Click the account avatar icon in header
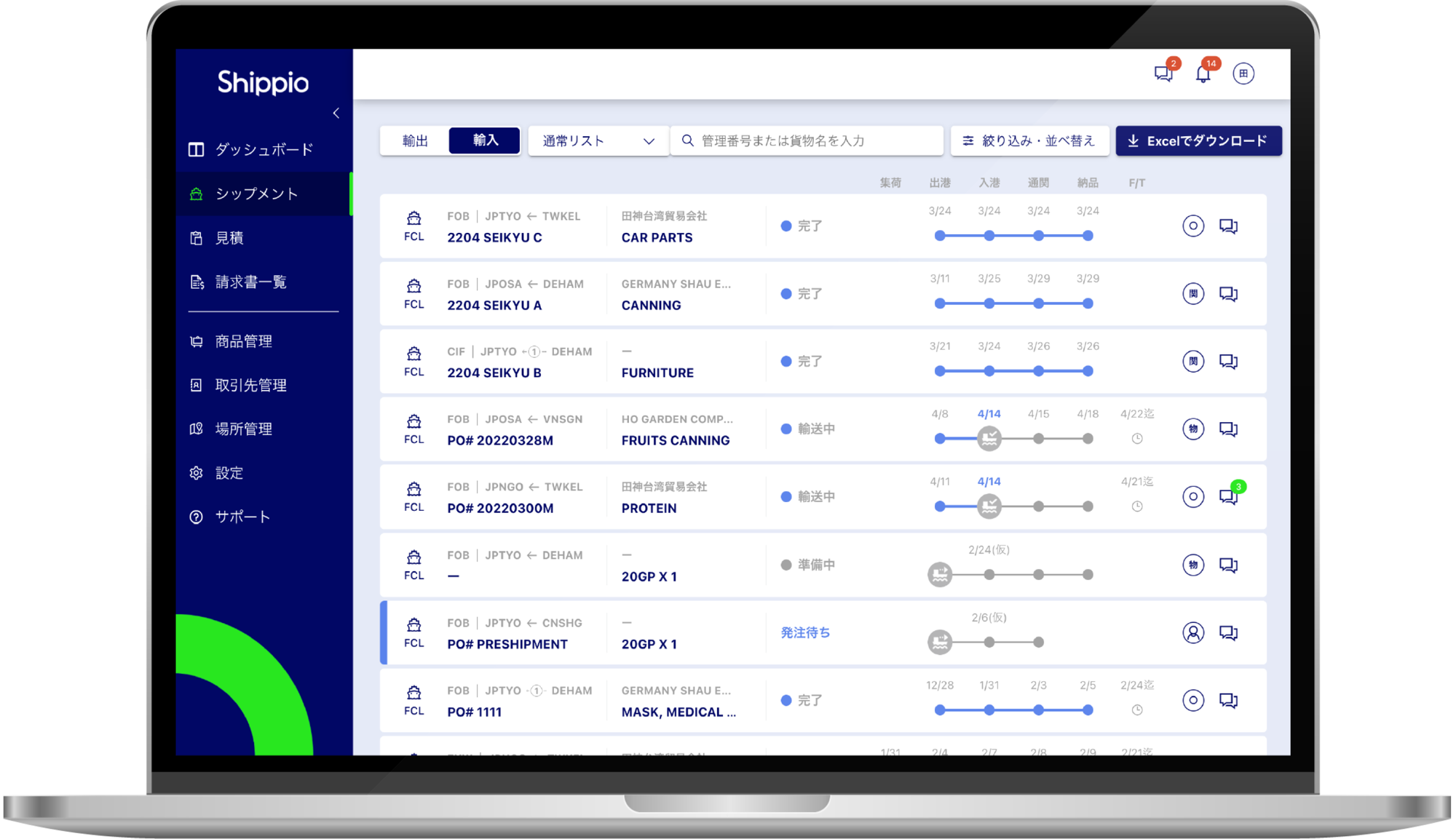The height and width of the screenshot is (839, 1456). pos(1243,73)
